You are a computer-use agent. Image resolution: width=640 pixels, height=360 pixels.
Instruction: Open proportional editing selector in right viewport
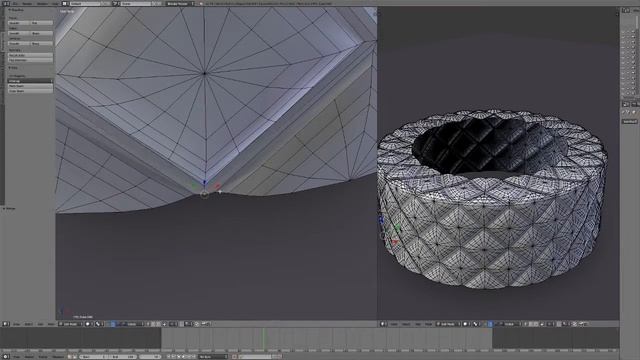[550, 324]
